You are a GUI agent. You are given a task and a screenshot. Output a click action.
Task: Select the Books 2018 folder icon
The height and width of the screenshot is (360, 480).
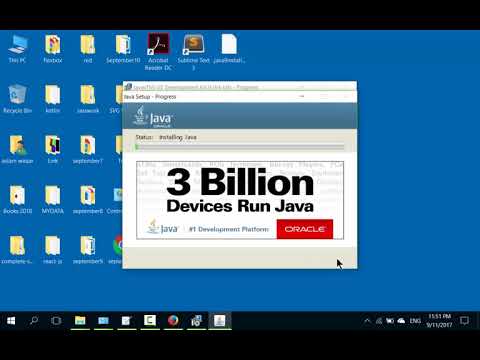click(x=17, y=199)
